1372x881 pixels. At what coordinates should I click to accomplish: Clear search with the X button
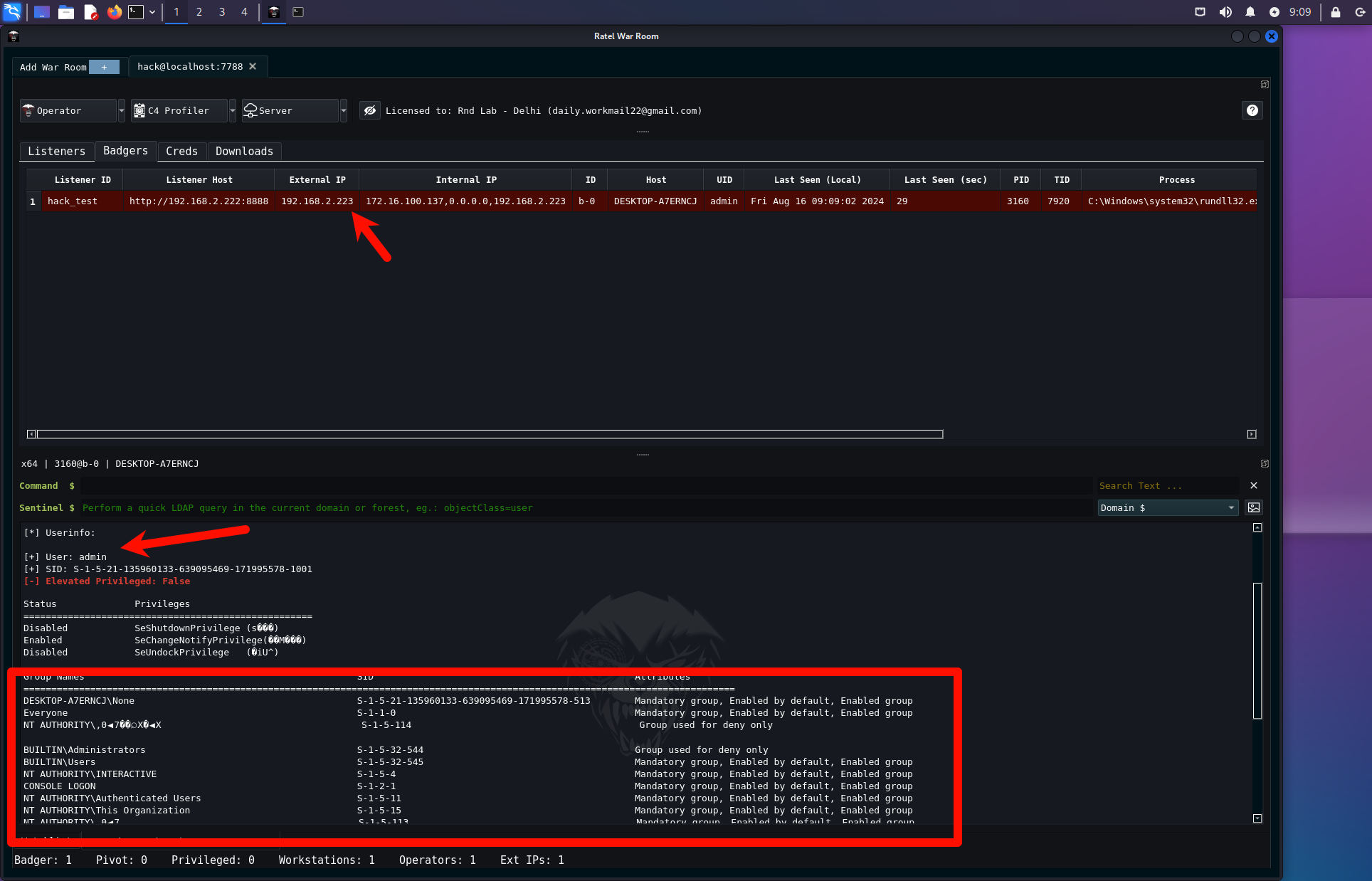coord(1254,485)
